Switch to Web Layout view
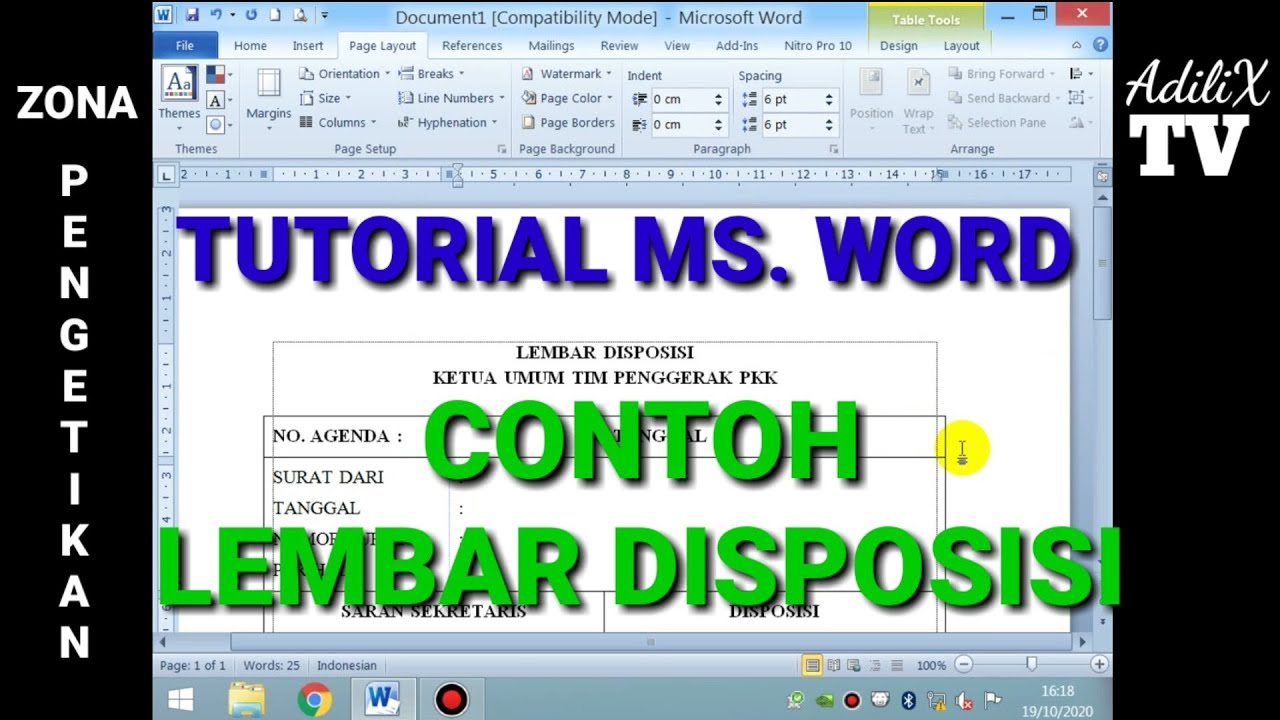This screenshot has width=1280, height=720. pos(854,665)
